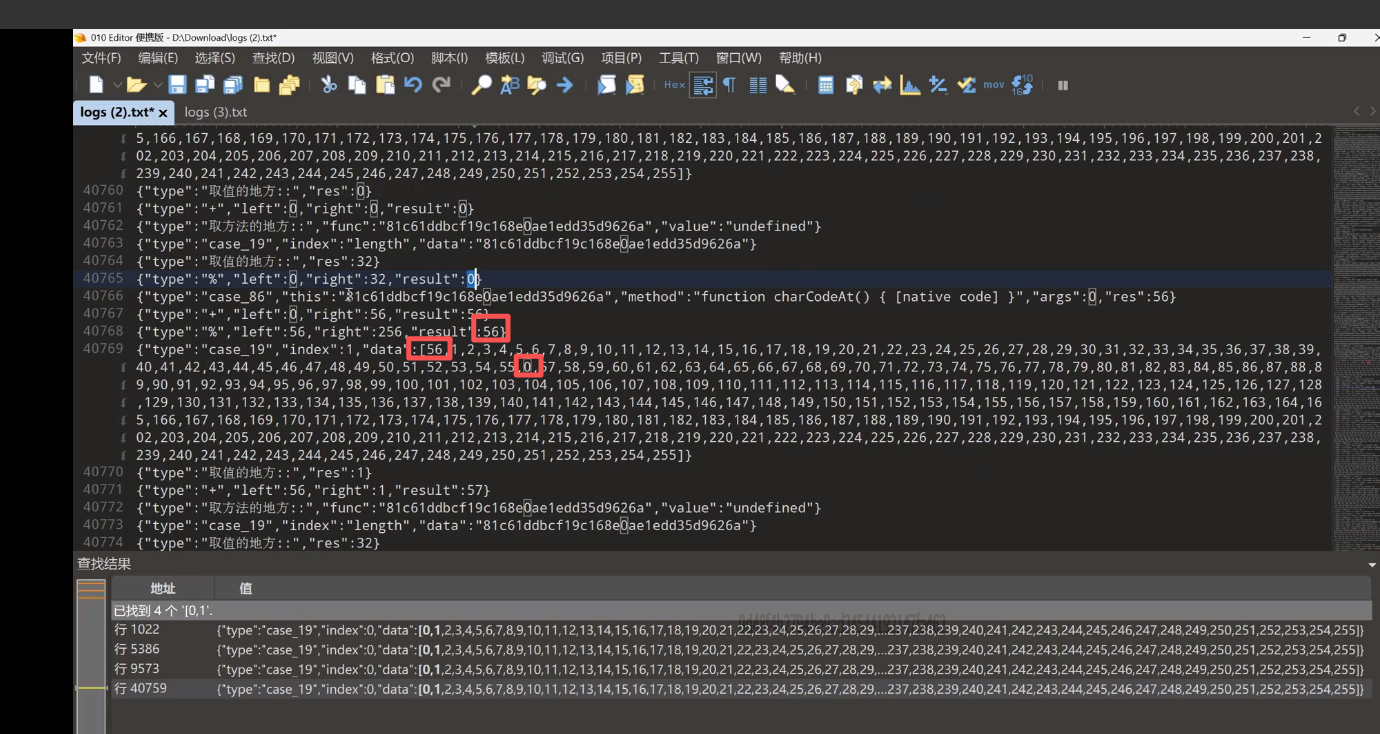Click the Copy icon
The width and height of the screenshot is (1380, 734).
click(356, 85)
